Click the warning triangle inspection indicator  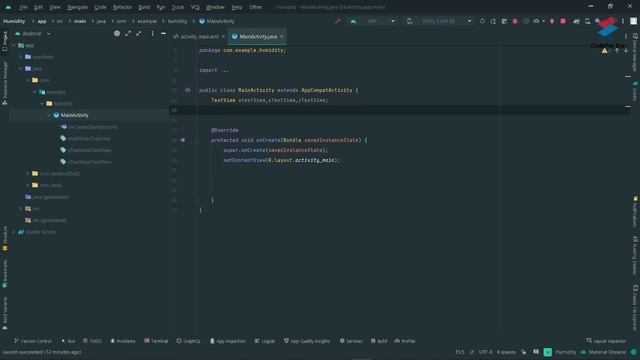coord(604,51)
